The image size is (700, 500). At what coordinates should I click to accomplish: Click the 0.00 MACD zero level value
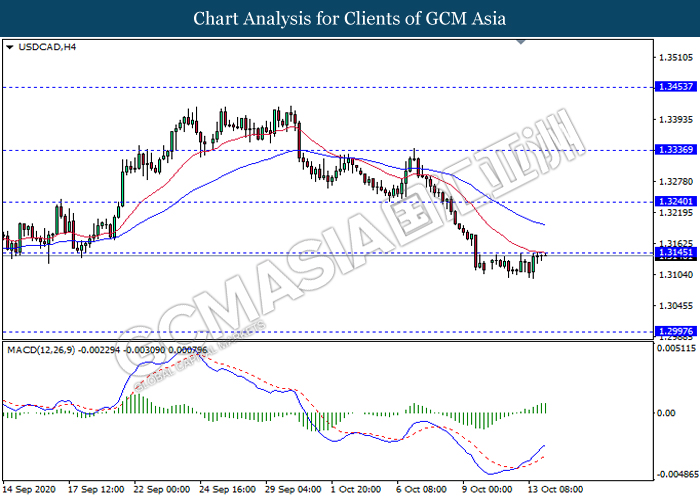point(666,413)
